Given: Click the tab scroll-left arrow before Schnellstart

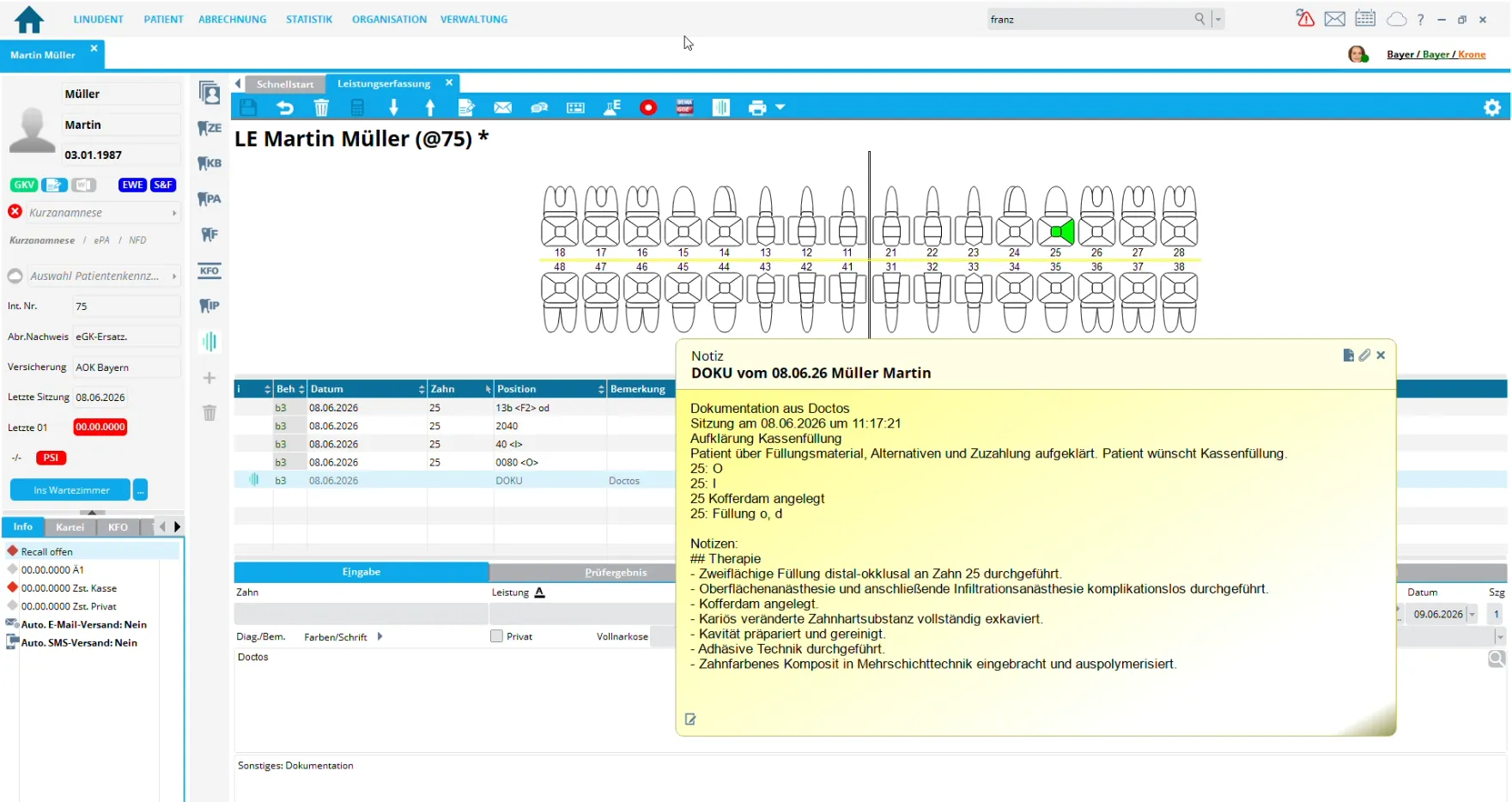Looking at the screenshot, I should [x=239, y=83].
